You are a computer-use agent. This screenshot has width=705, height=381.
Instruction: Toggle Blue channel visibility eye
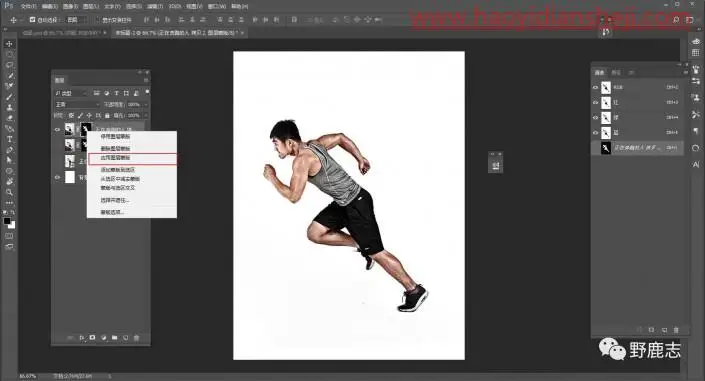pos(595,133)
